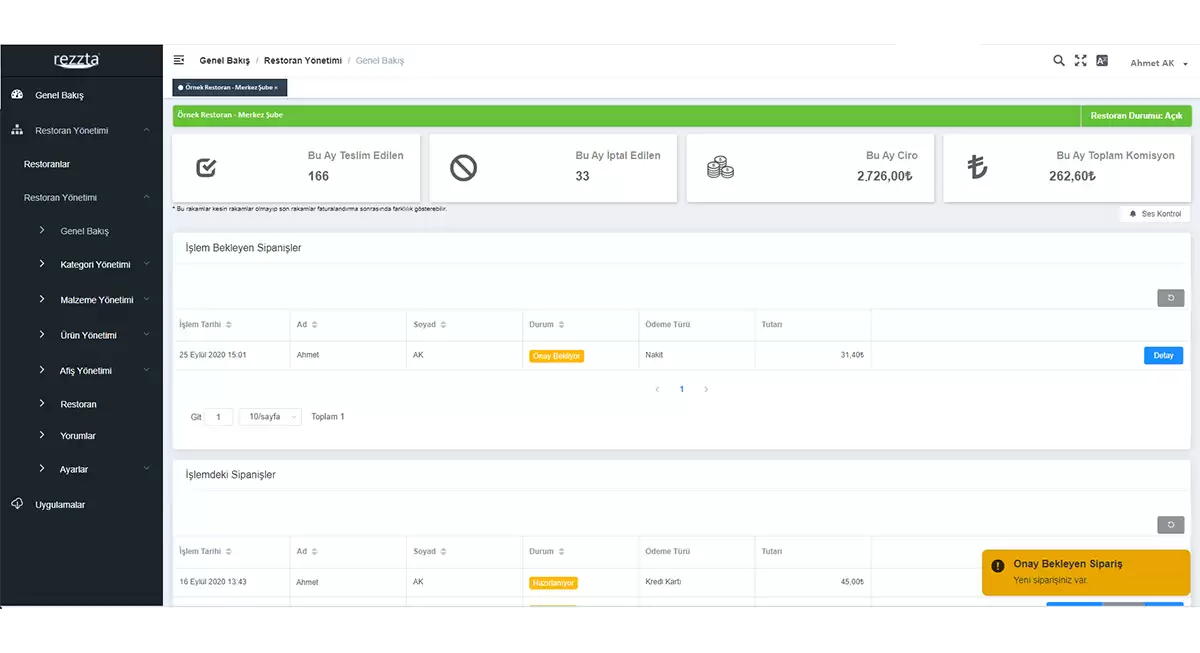Open Restoranlar from the sidebar menu

click(x=47, y=164)
